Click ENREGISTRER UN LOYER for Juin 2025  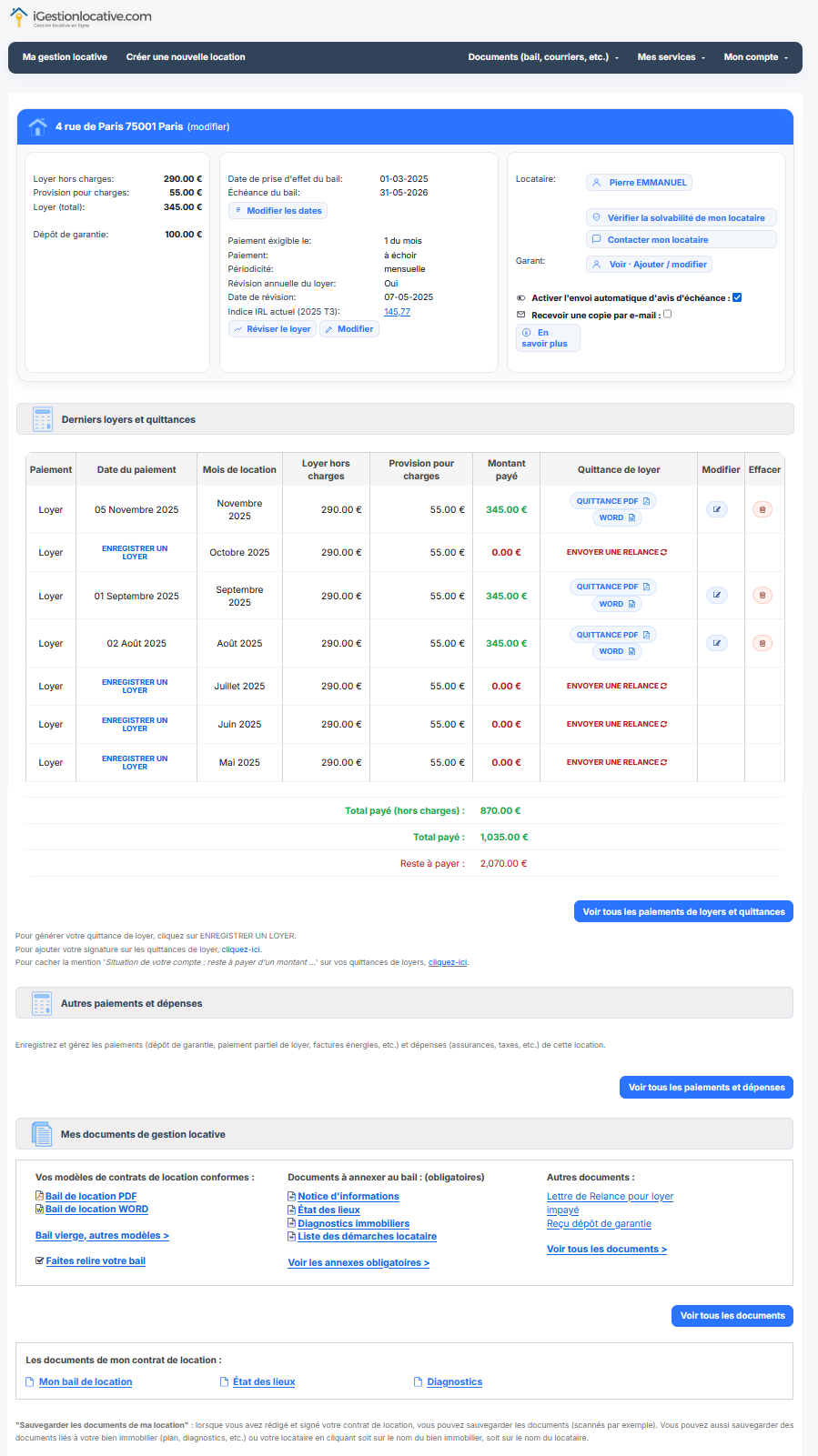click(135, 725)
